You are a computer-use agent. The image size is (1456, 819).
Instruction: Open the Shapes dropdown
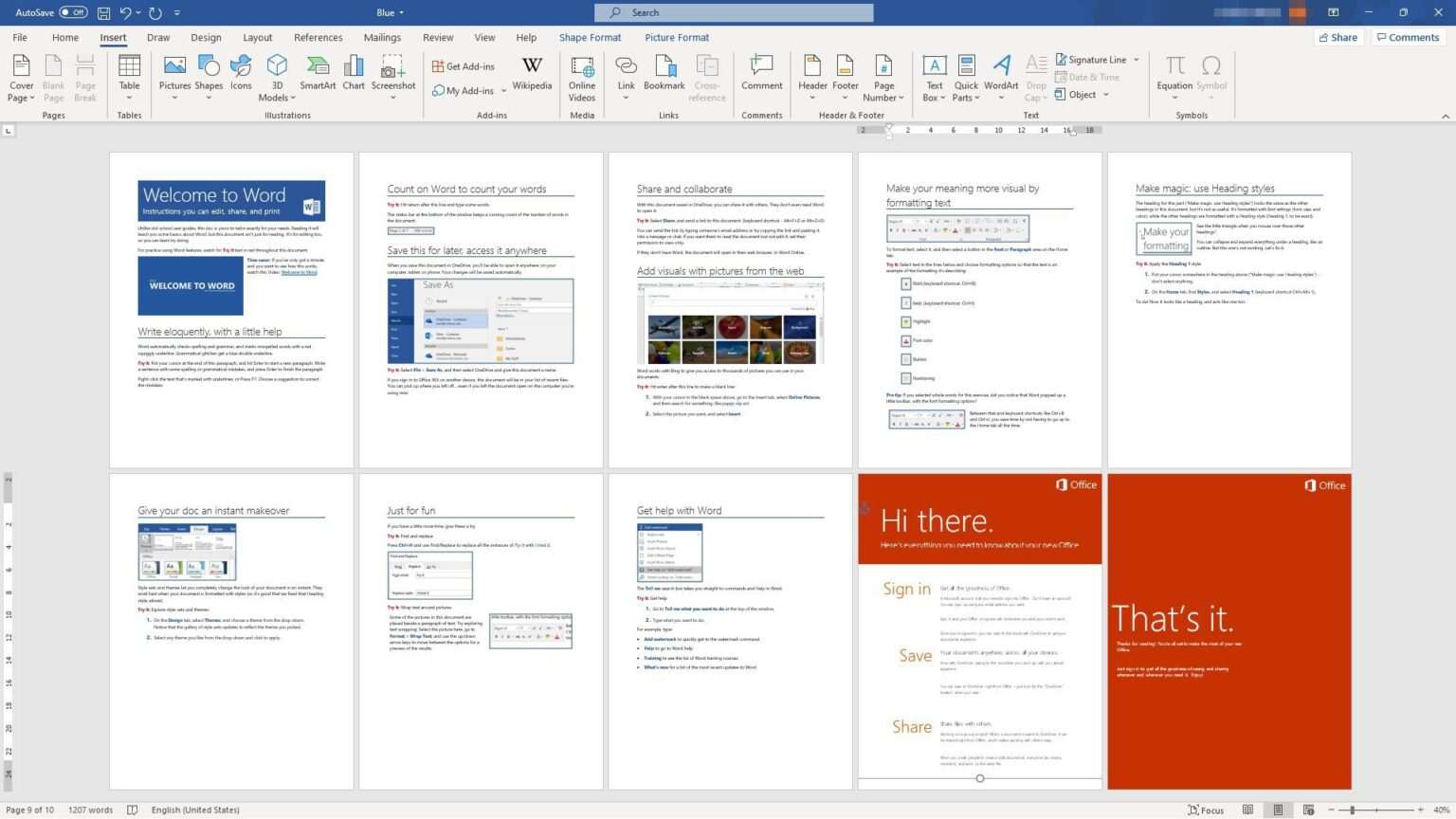(x=209, y=76)
